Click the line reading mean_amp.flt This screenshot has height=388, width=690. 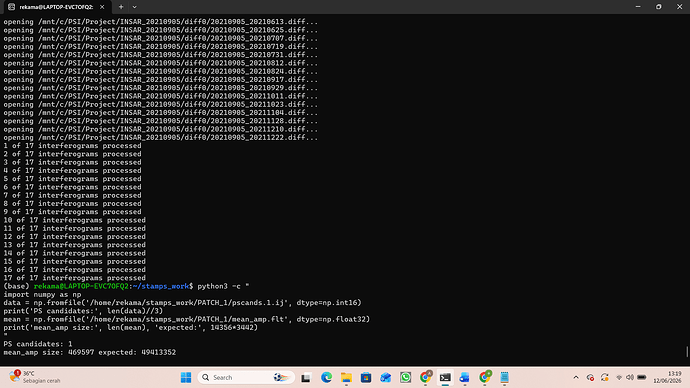(x=187, y=319)
